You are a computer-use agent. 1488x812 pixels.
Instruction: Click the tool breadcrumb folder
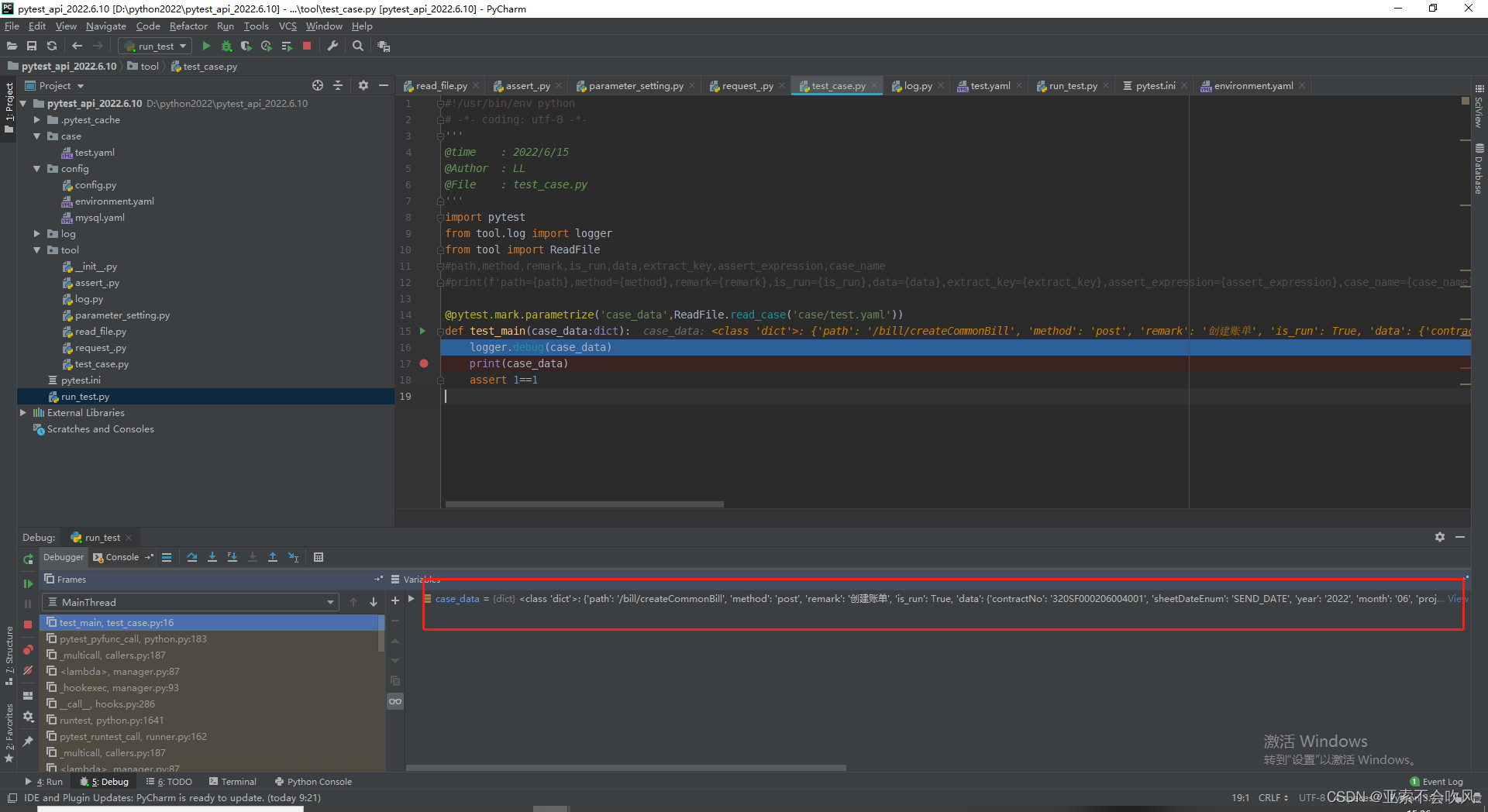point(143,67)
